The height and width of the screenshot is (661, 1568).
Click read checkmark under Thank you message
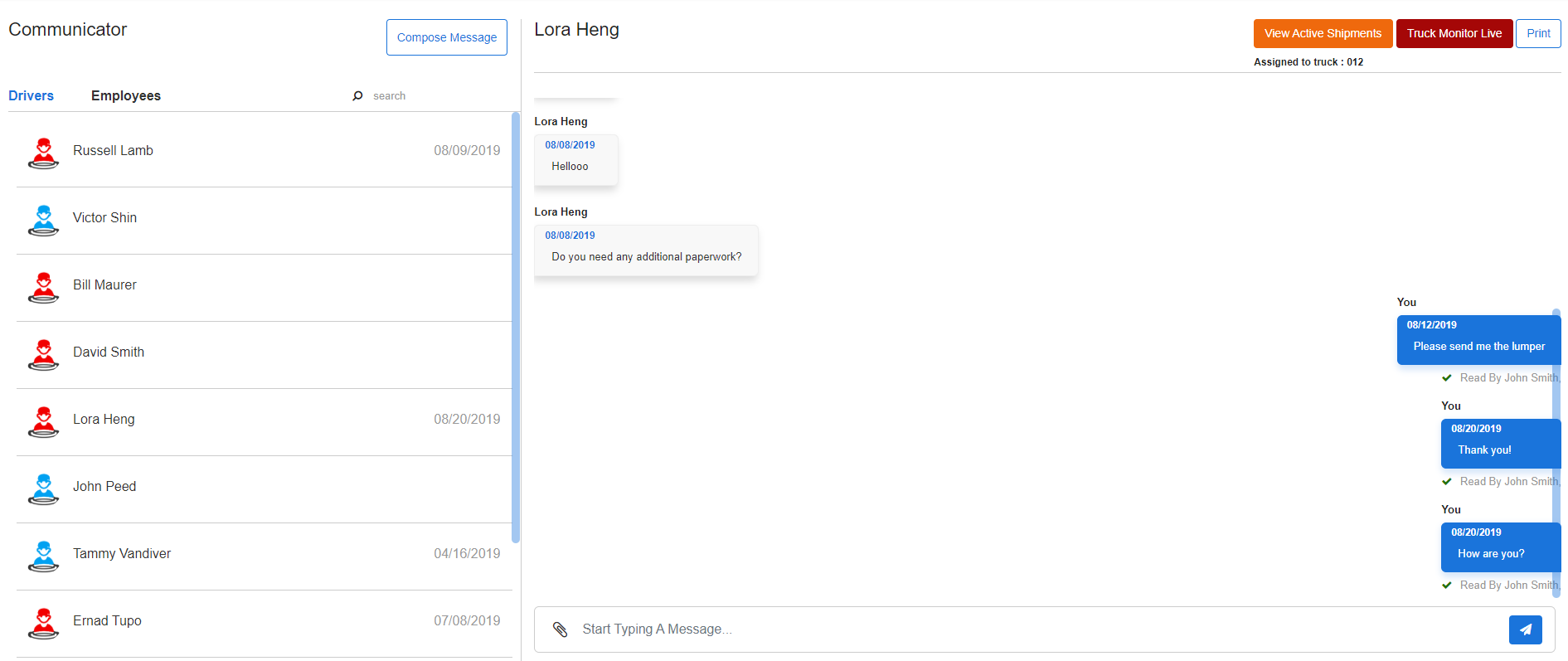click(1447, 482)
